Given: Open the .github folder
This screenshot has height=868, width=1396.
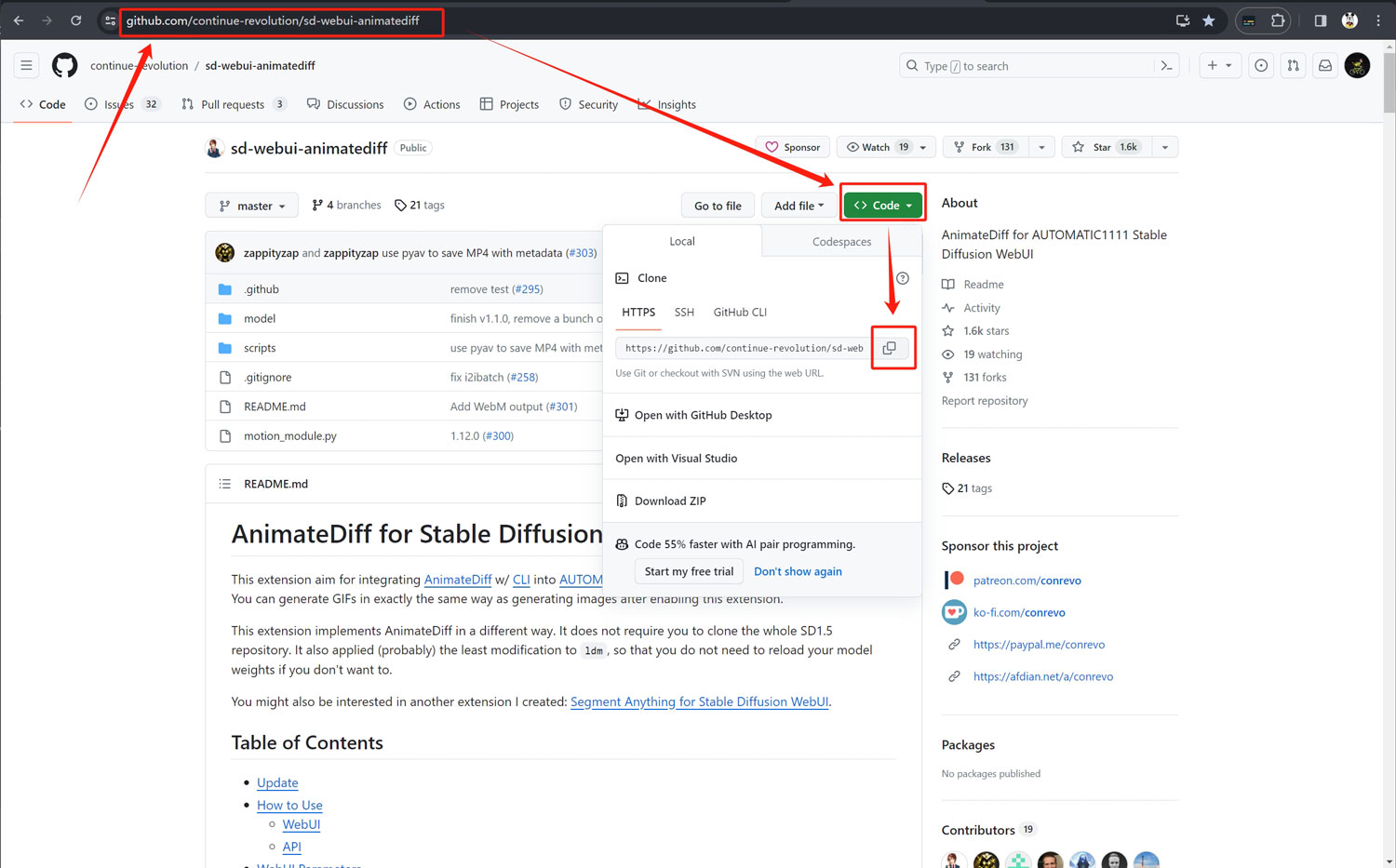Looking at the screenshot, I should [x=262, y=289].
